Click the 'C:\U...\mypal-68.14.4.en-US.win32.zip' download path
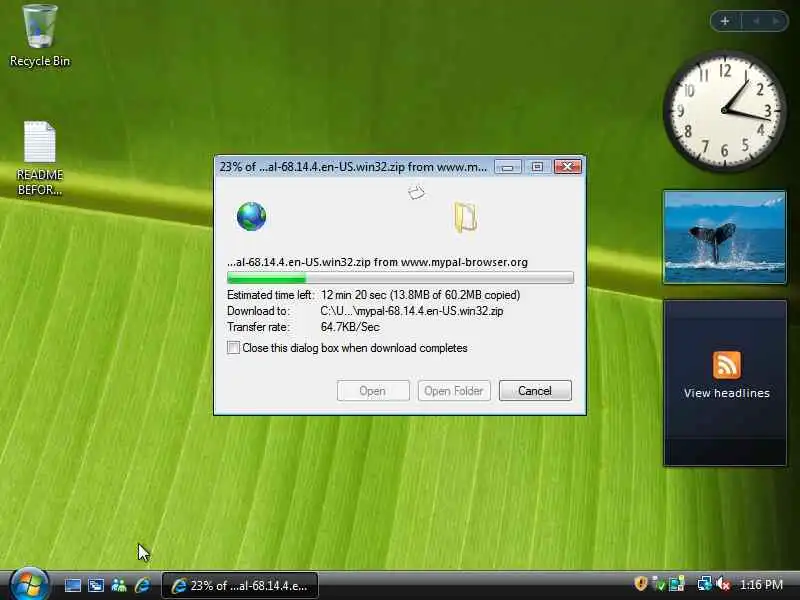The width and height of the screenshot is (800, 600). pyautogui.click(x=412, y=311)
